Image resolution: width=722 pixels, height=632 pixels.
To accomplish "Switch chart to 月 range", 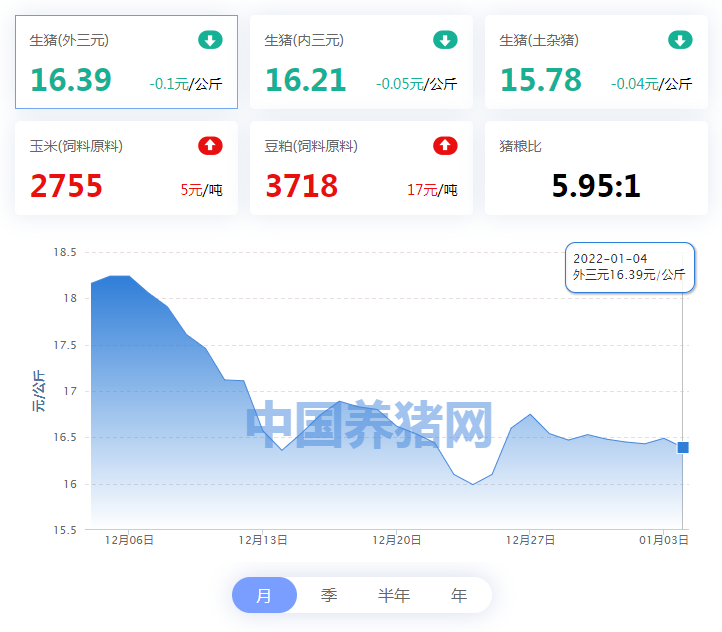I will [264, 595].
